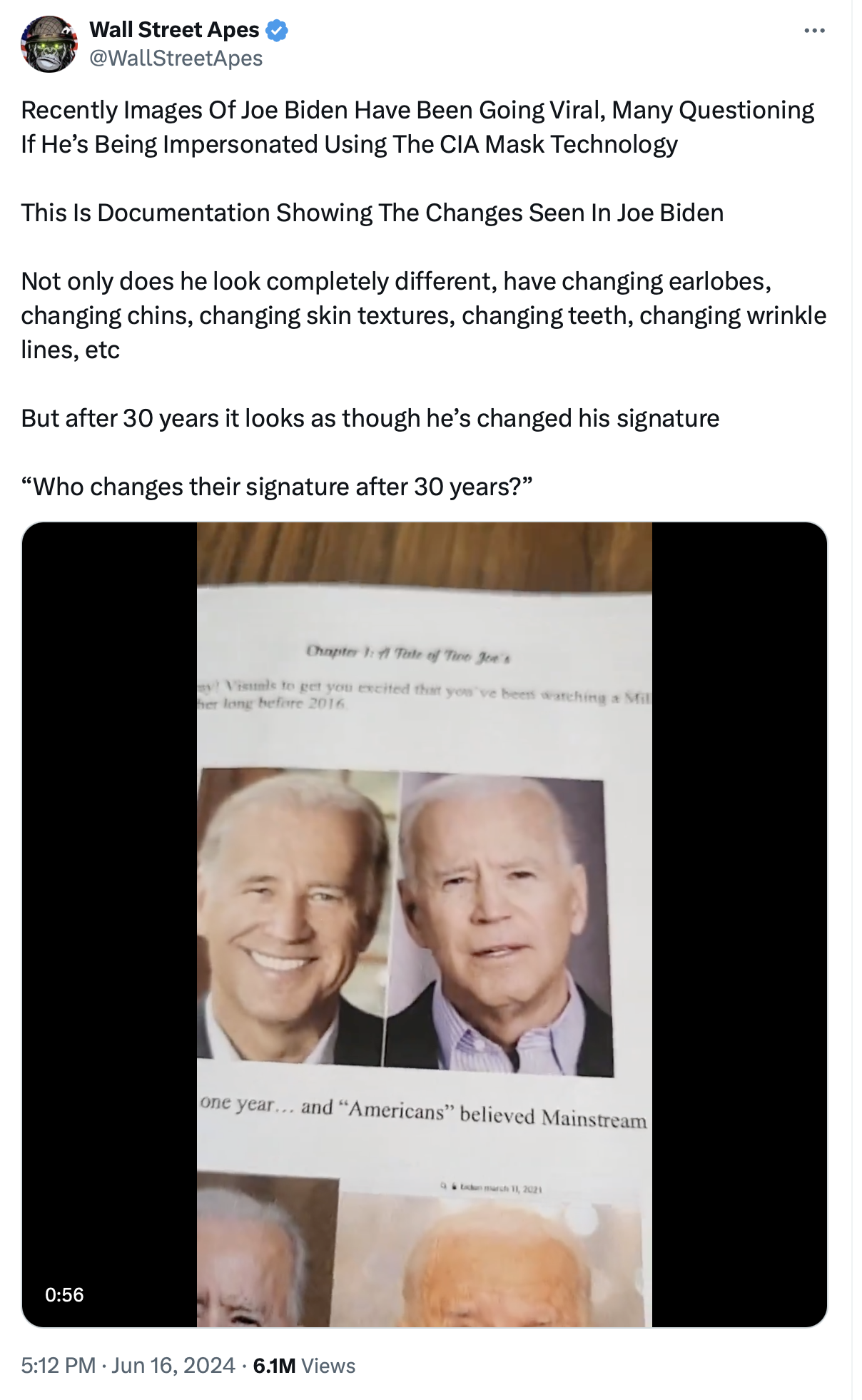Viewport: 862px width, 1400px height.
Task: Click the "This Is Documentation" sentence
Action: point(372,213)
